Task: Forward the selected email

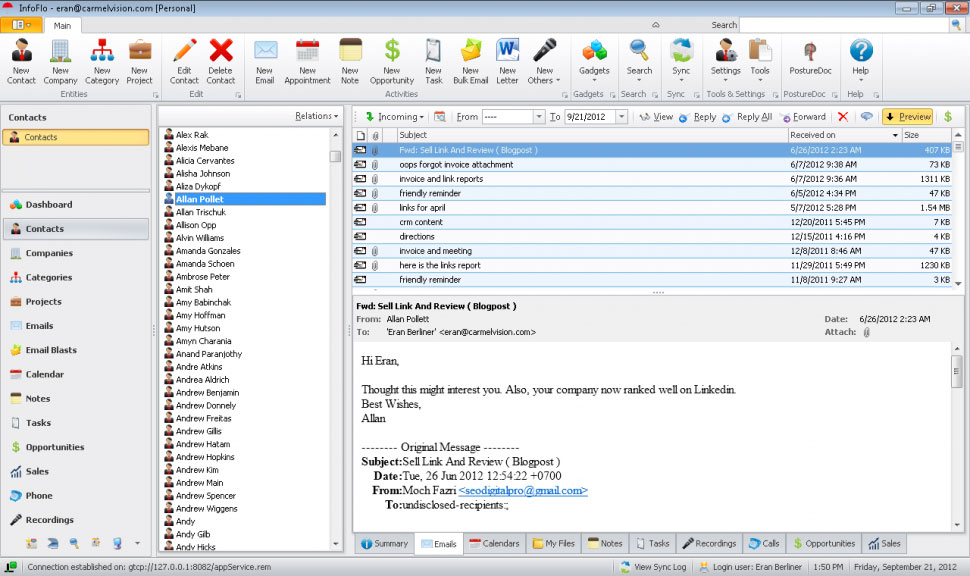Action: [803, 116]
